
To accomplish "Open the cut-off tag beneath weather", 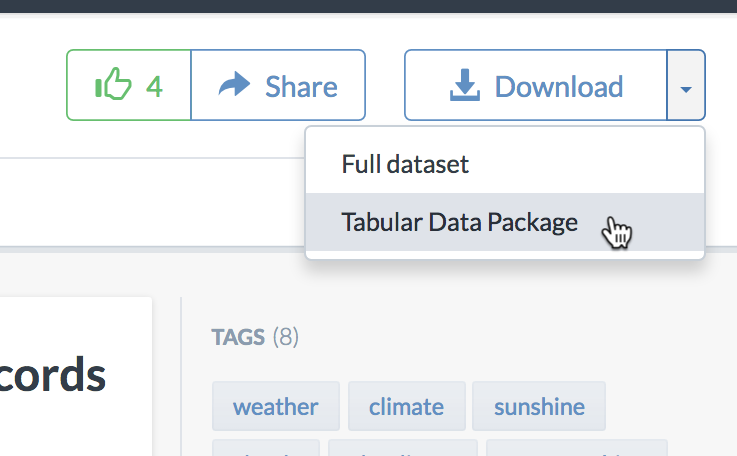I will [266, 448].
